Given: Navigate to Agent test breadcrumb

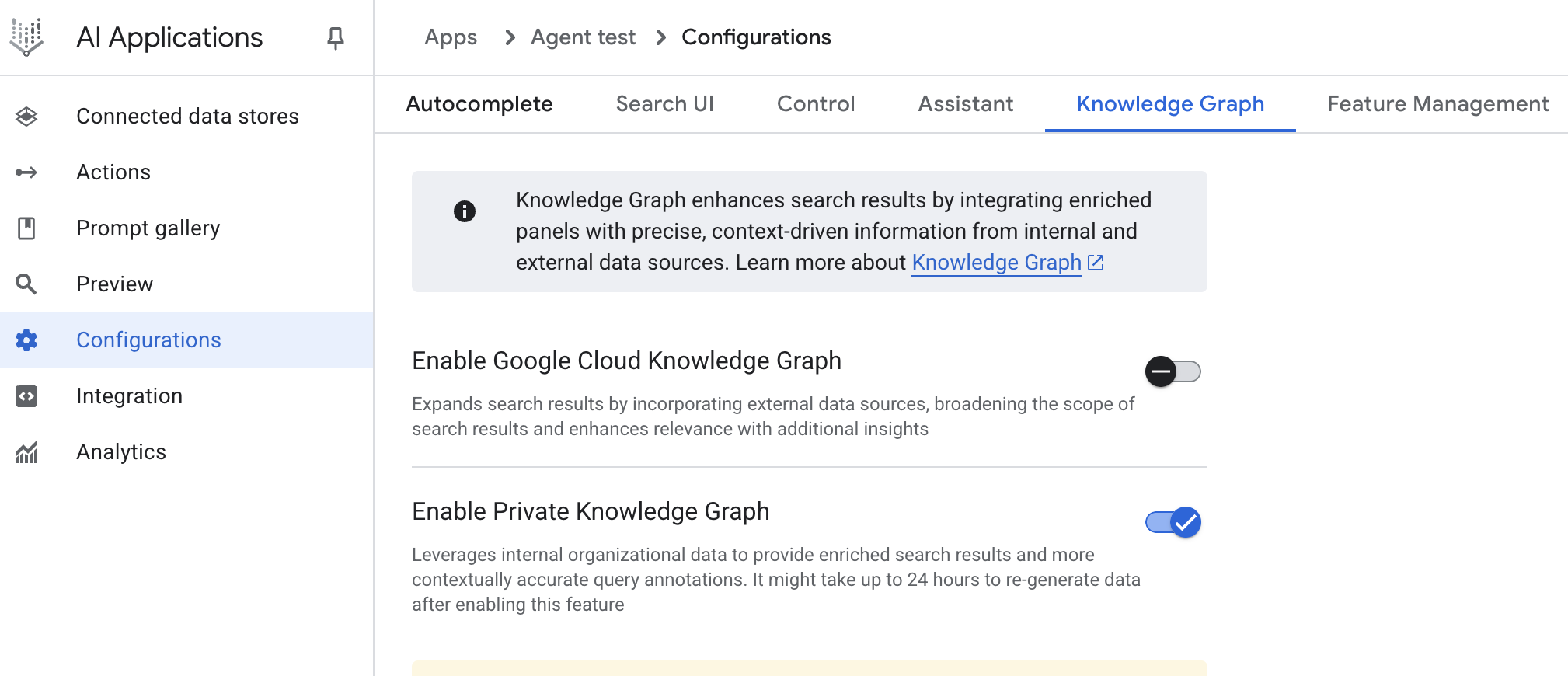Looking at the screenshot, I should pyautogui.click(x=583, y=37).
